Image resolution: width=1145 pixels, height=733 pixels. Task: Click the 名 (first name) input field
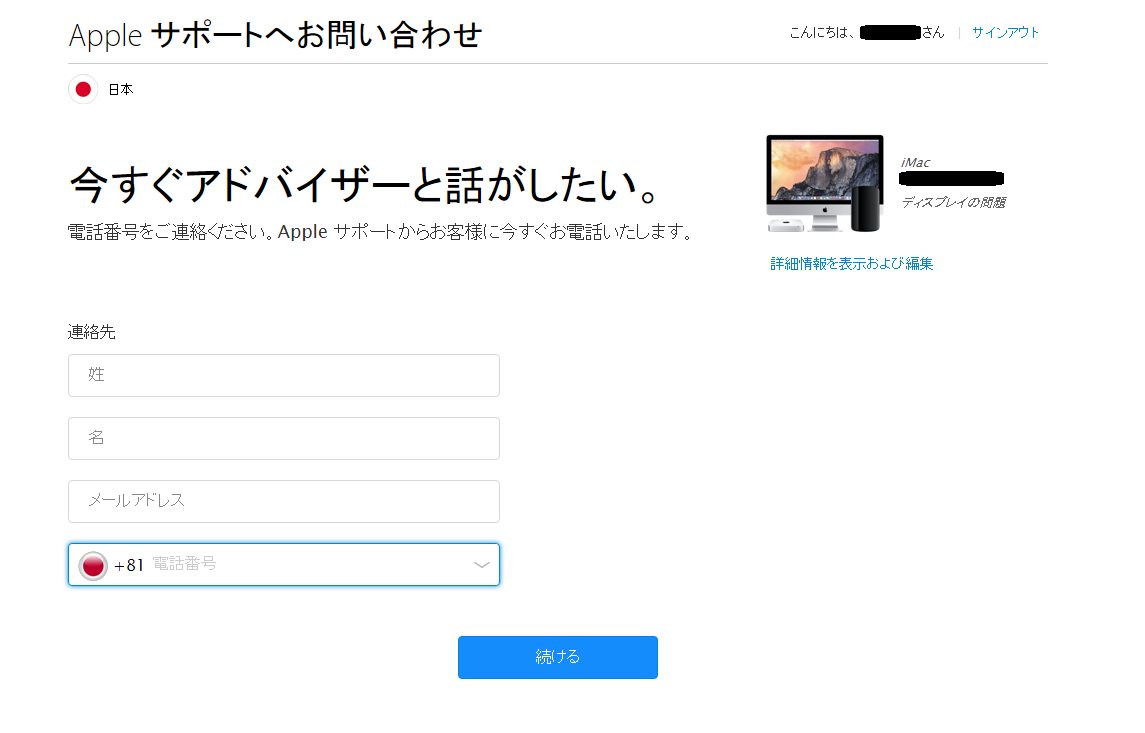pyautogui.click(x=284, y=439)
